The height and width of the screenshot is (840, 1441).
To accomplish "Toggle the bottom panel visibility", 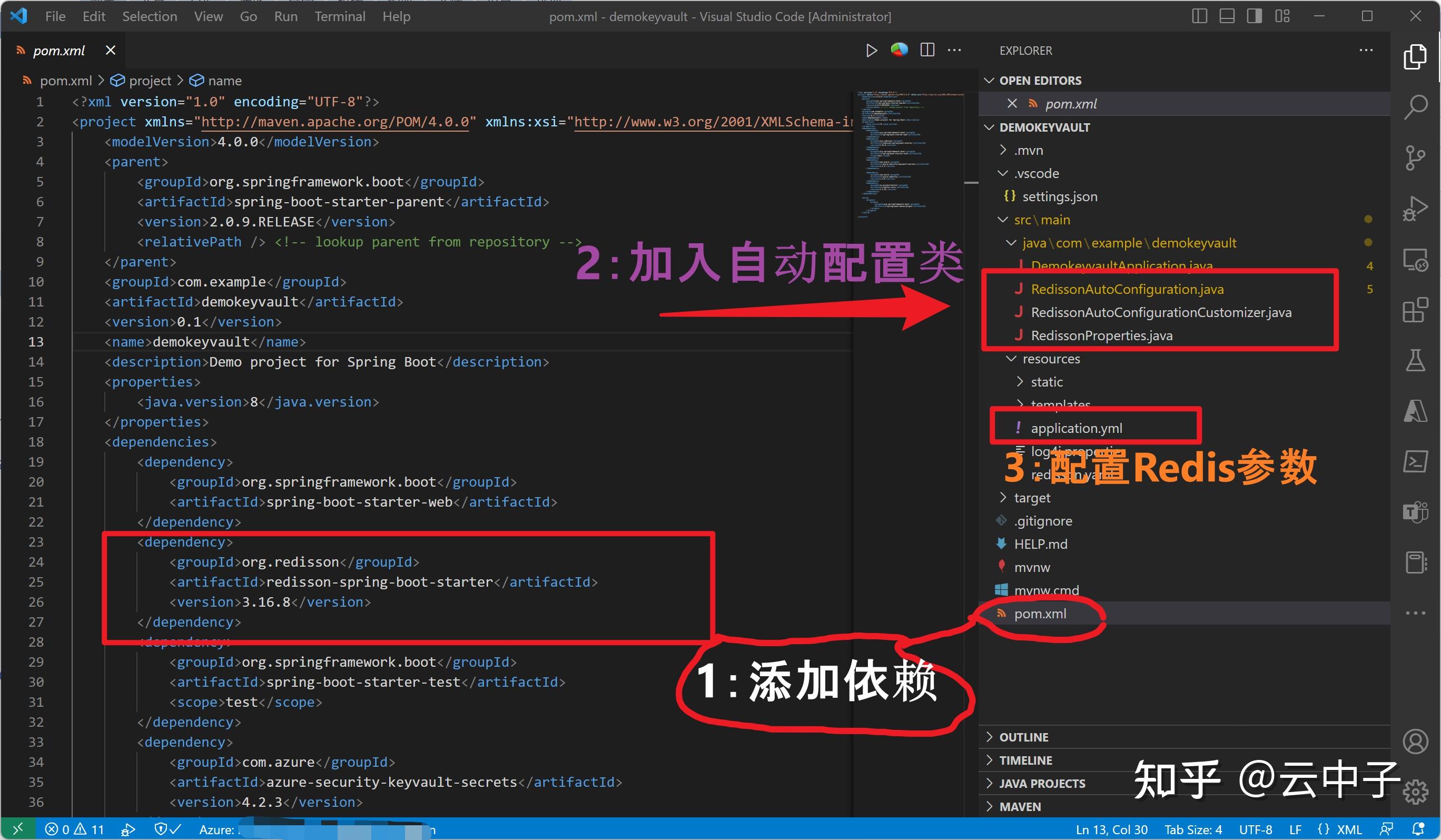I will pyautogui.click(x=1226, y=16).
